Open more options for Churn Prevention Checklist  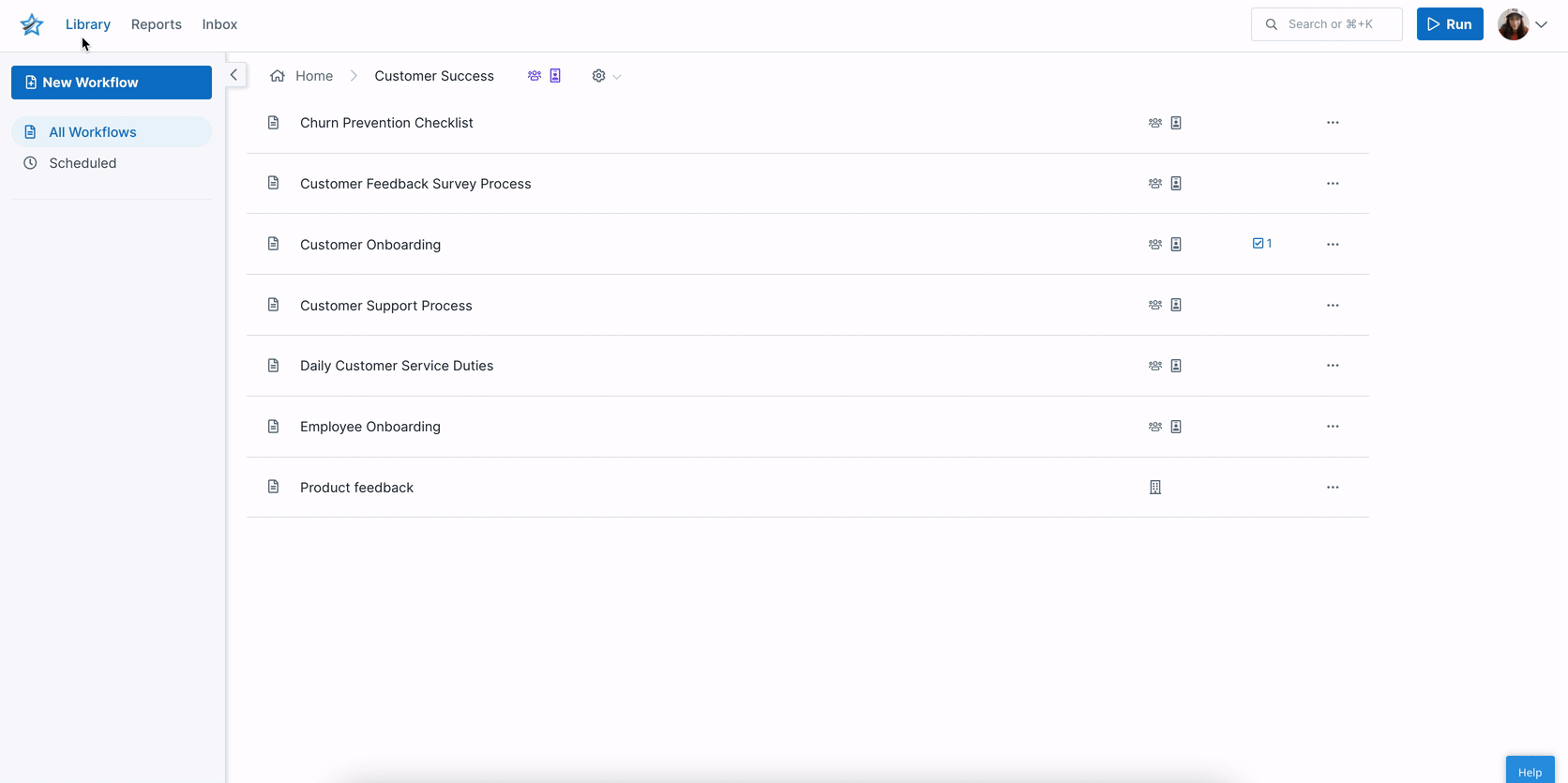coord(1333,123)
